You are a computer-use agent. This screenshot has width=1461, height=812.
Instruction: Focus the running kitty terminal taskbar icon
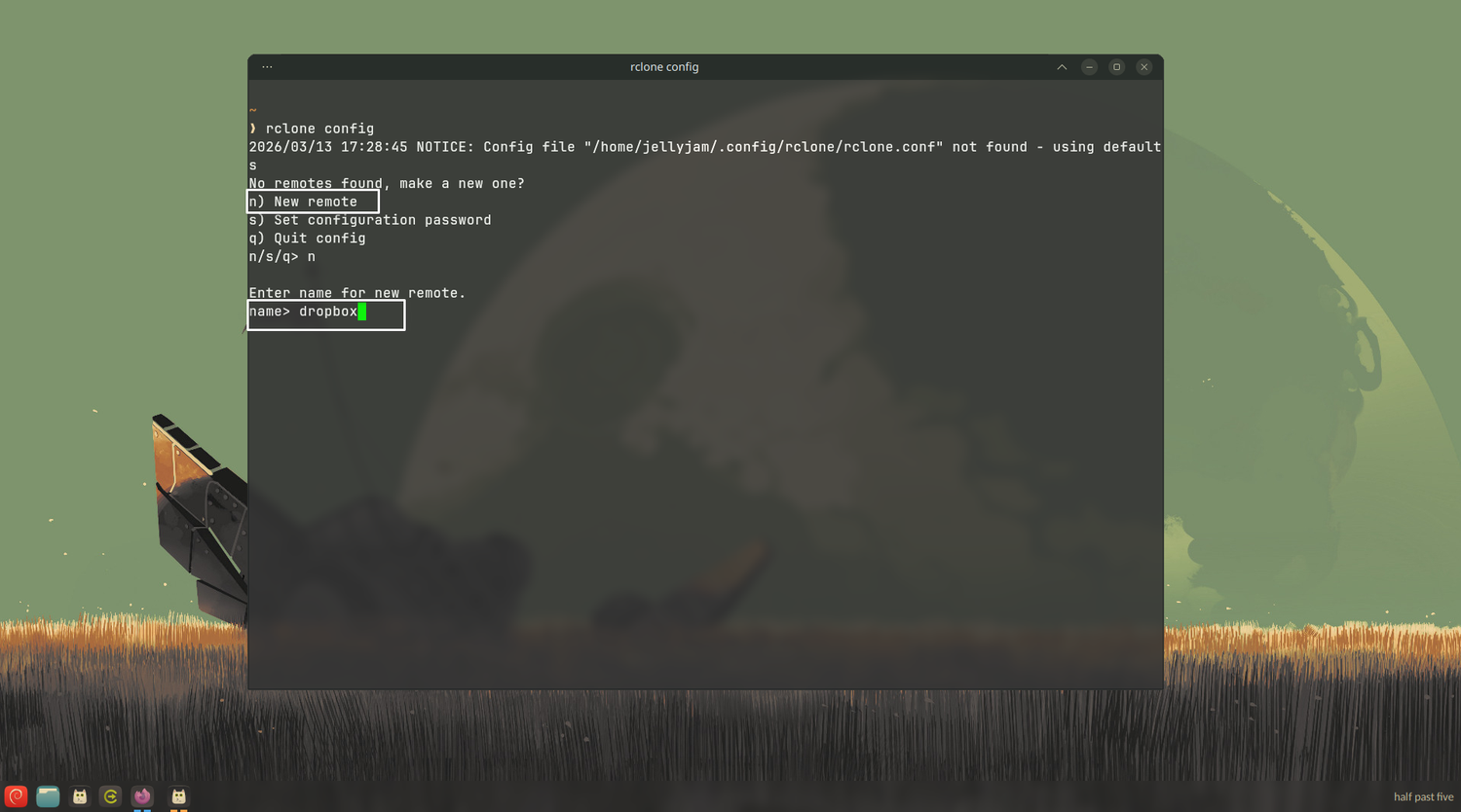[x=178, y=796]
